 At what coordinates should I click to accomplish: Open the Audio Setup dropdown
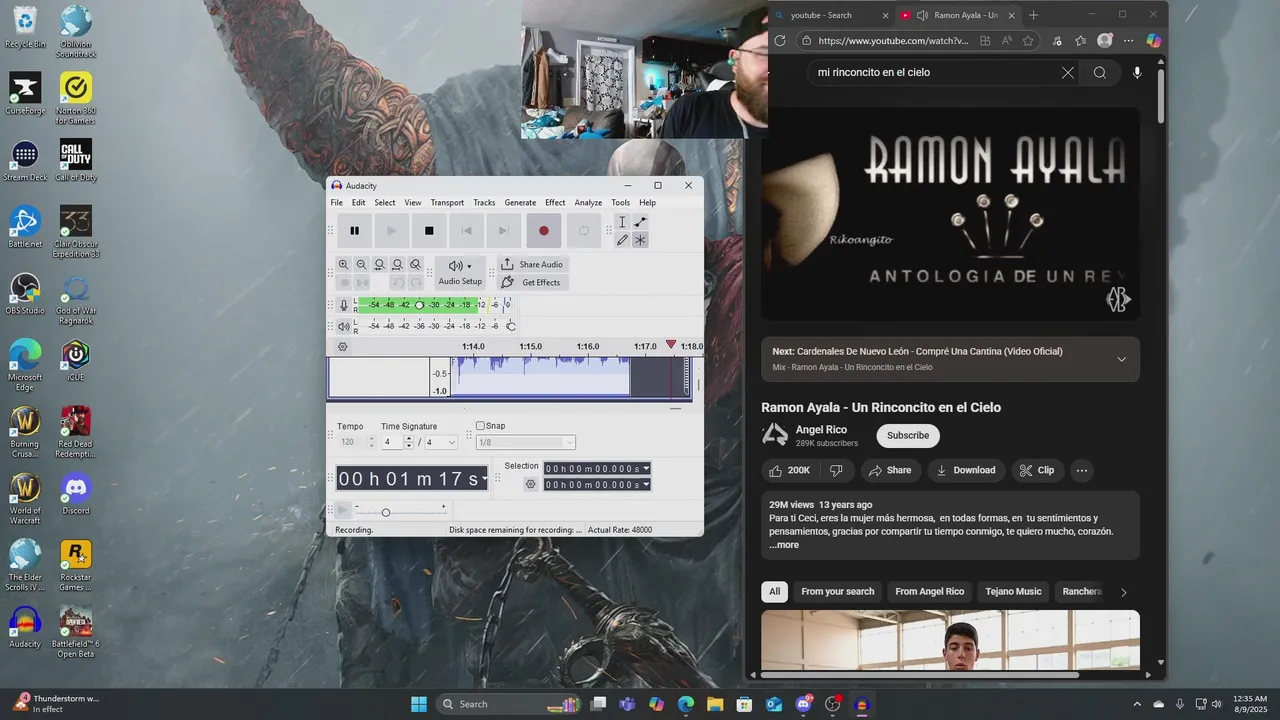[460, 272]
